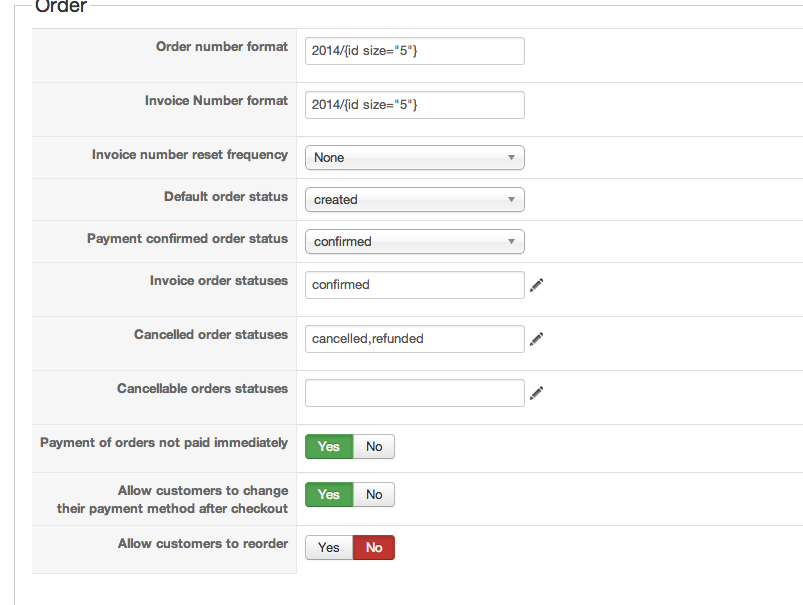Focus the Invoice Number format field
803x605 pixels.
pos(414,105)
